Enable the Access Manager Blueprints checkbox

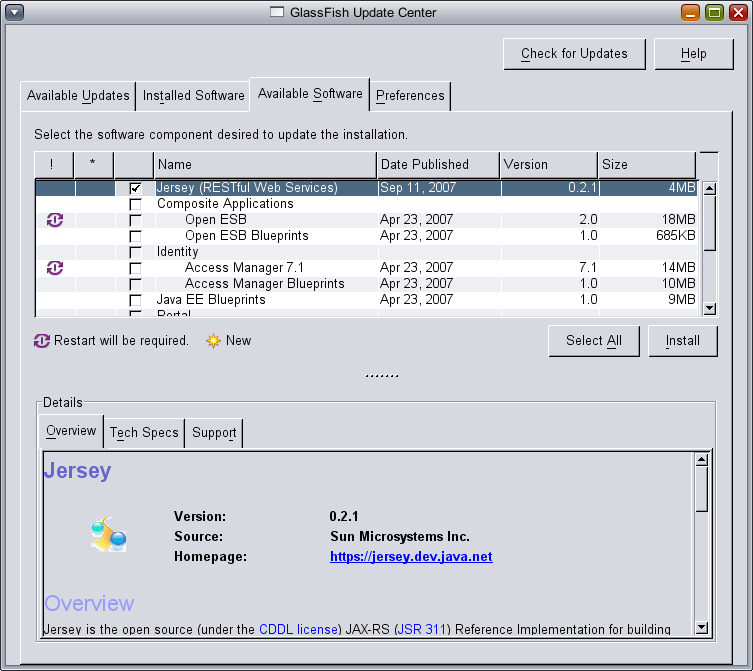pos(135,284)
